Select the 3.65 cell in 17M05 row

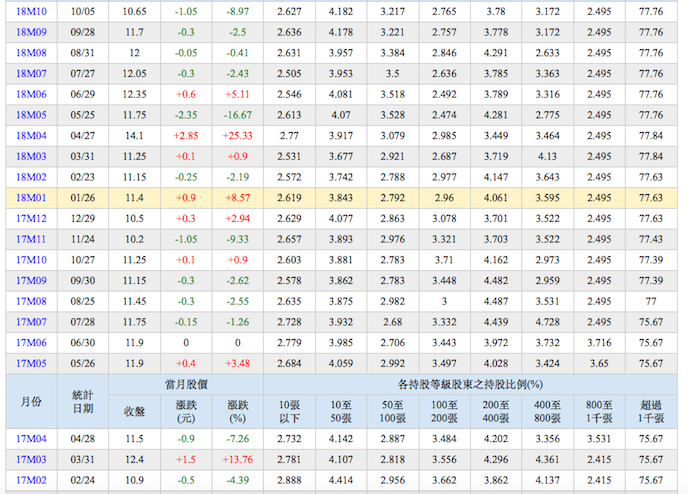(599, 363)
